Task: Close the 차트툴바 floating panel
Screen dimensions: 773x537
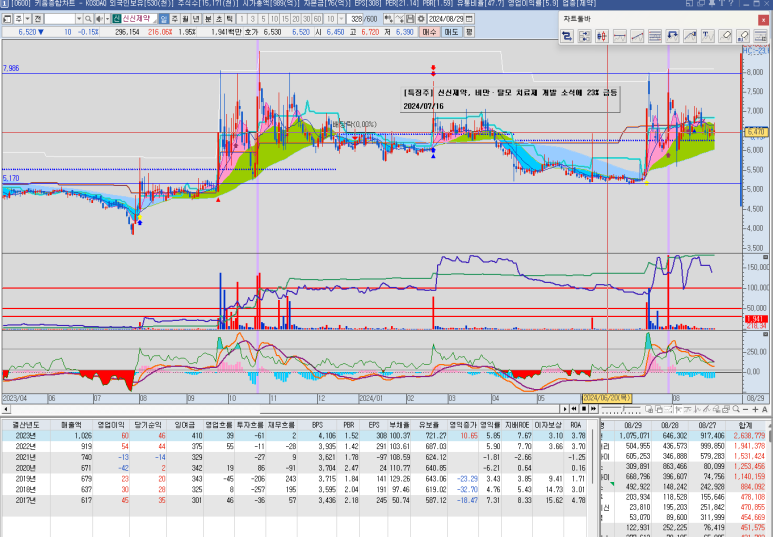Action: pyautogui.click(x=763, y=20)
